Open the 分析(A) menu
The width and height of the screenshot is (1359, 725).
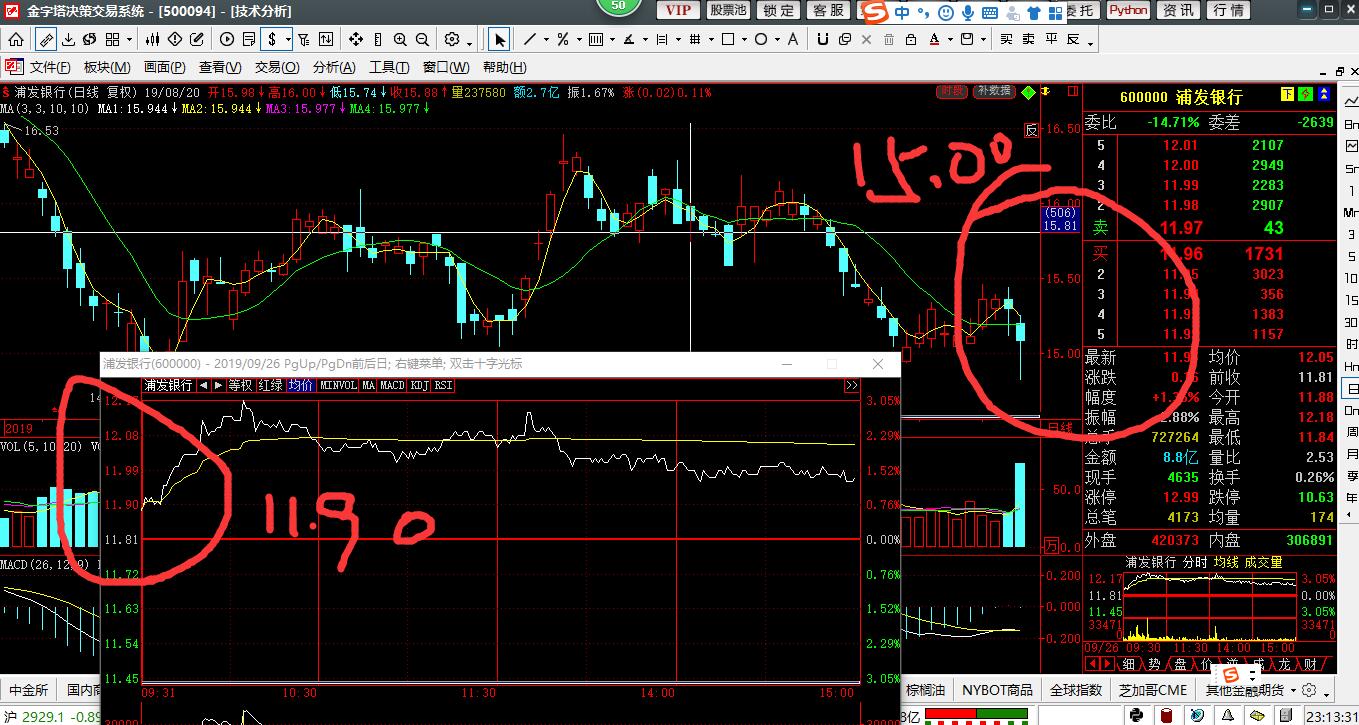[x=334, y=67]
